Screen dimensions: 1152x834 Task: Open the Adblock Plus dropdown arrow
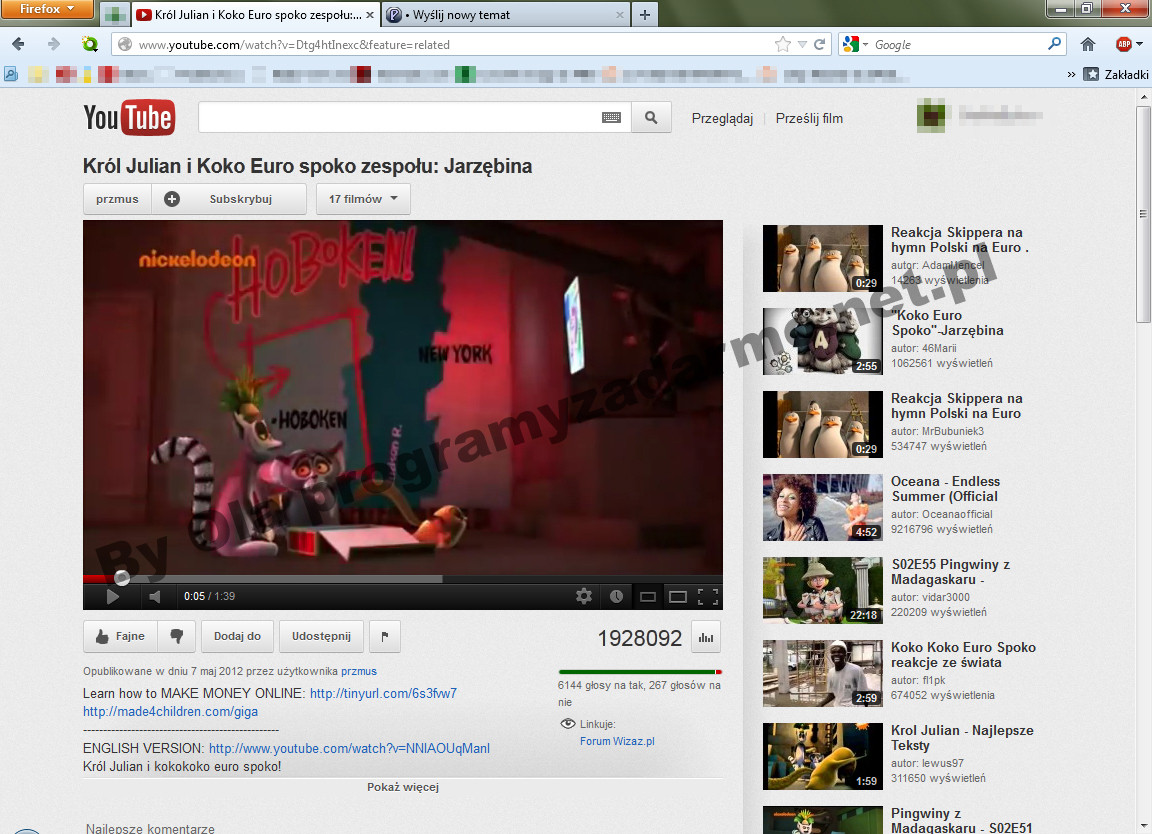pos(1140,45)
